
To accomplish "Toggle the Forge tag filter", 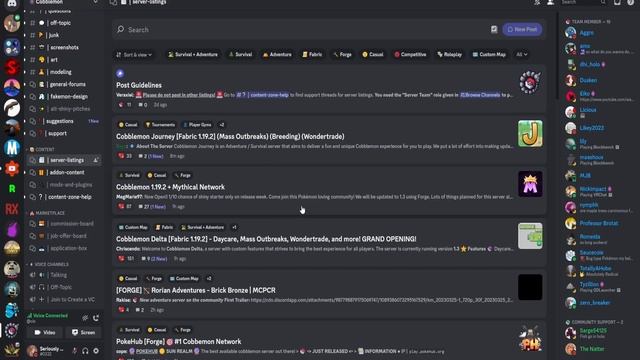I will point(342,54).
